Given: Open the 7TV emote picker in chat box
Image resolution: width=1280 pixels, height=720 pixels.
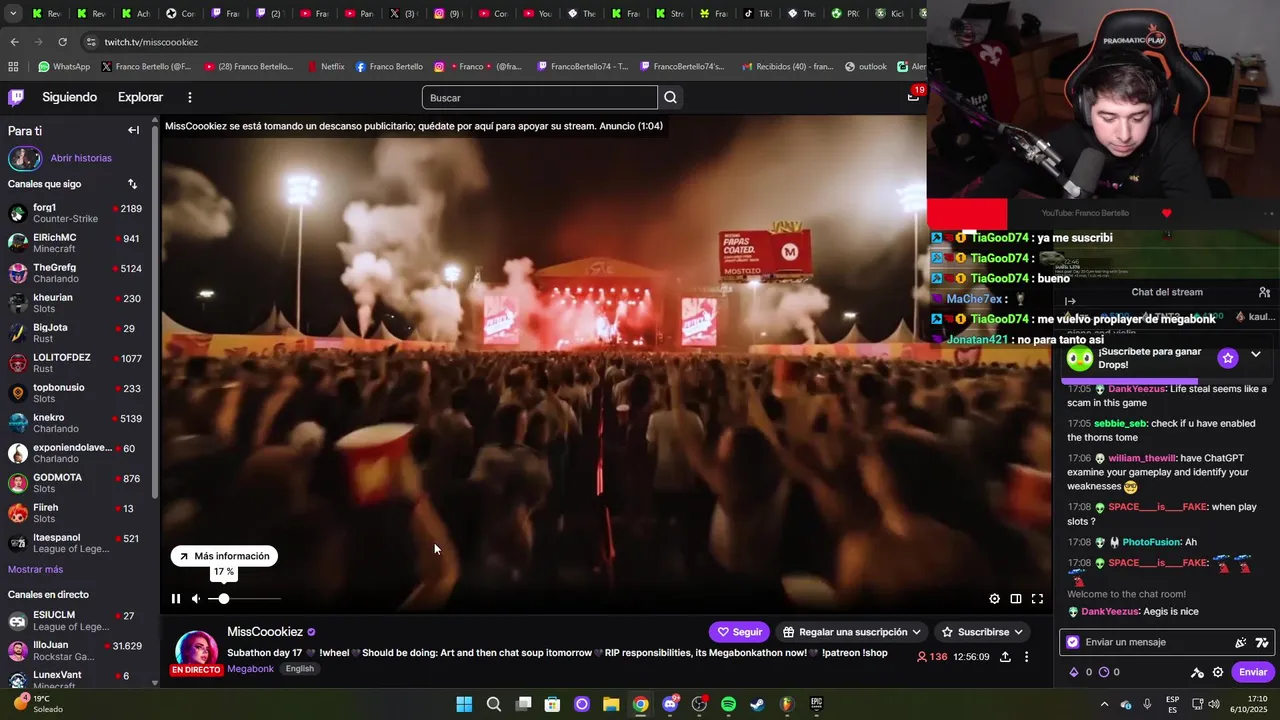Looking at the screenshot, I should [1262, 643].
